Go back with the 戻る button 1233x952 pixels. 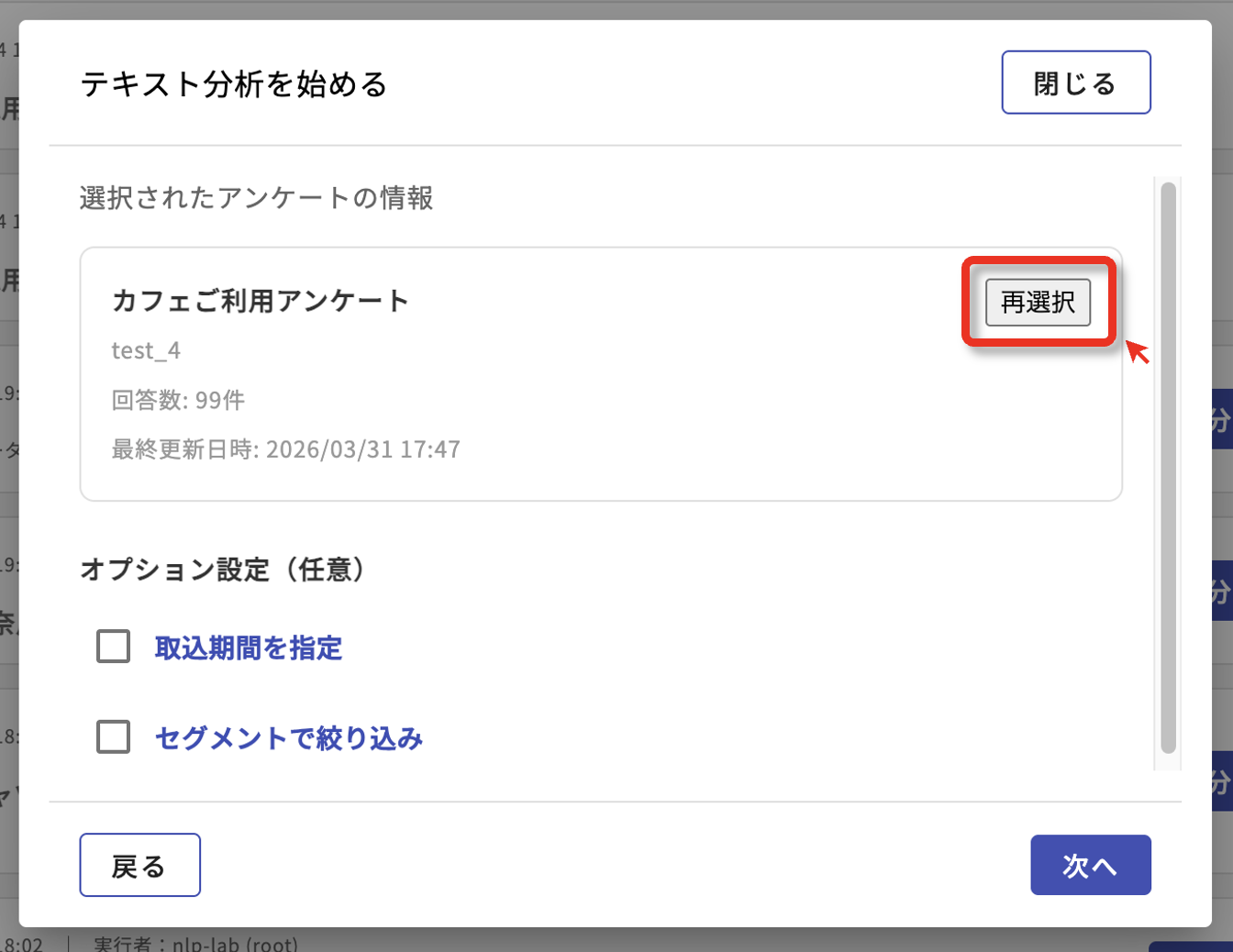pyautogui.click(x=139, y=865)
